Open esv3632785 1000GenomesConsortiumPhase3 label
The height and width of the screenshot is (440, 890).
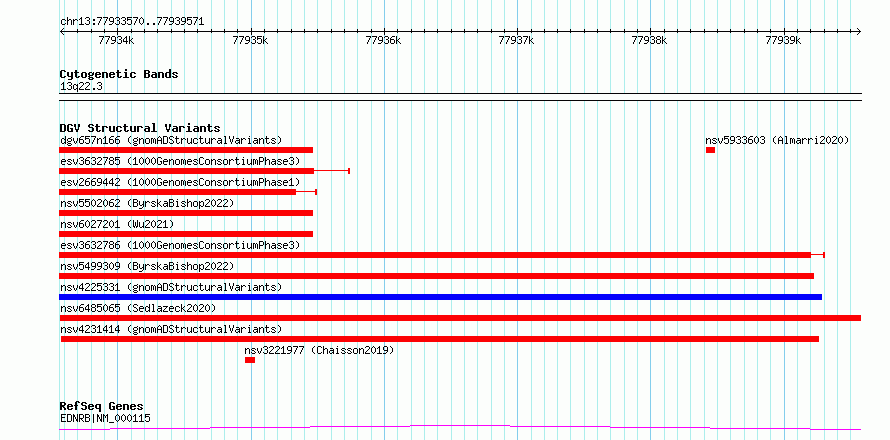click(180, 161)
